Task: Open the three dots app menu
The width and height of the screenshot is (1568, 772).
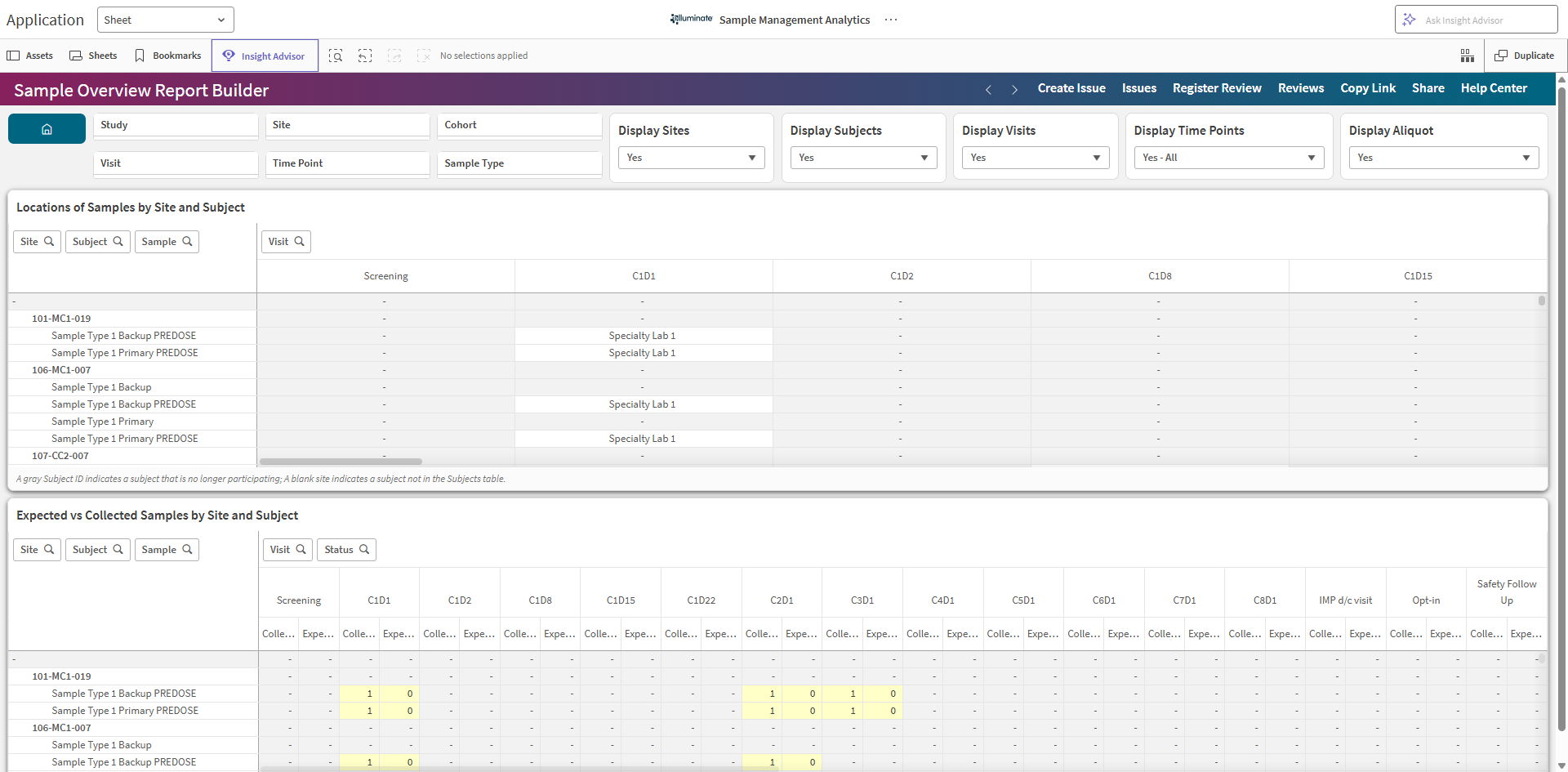Action: (891, 20)
